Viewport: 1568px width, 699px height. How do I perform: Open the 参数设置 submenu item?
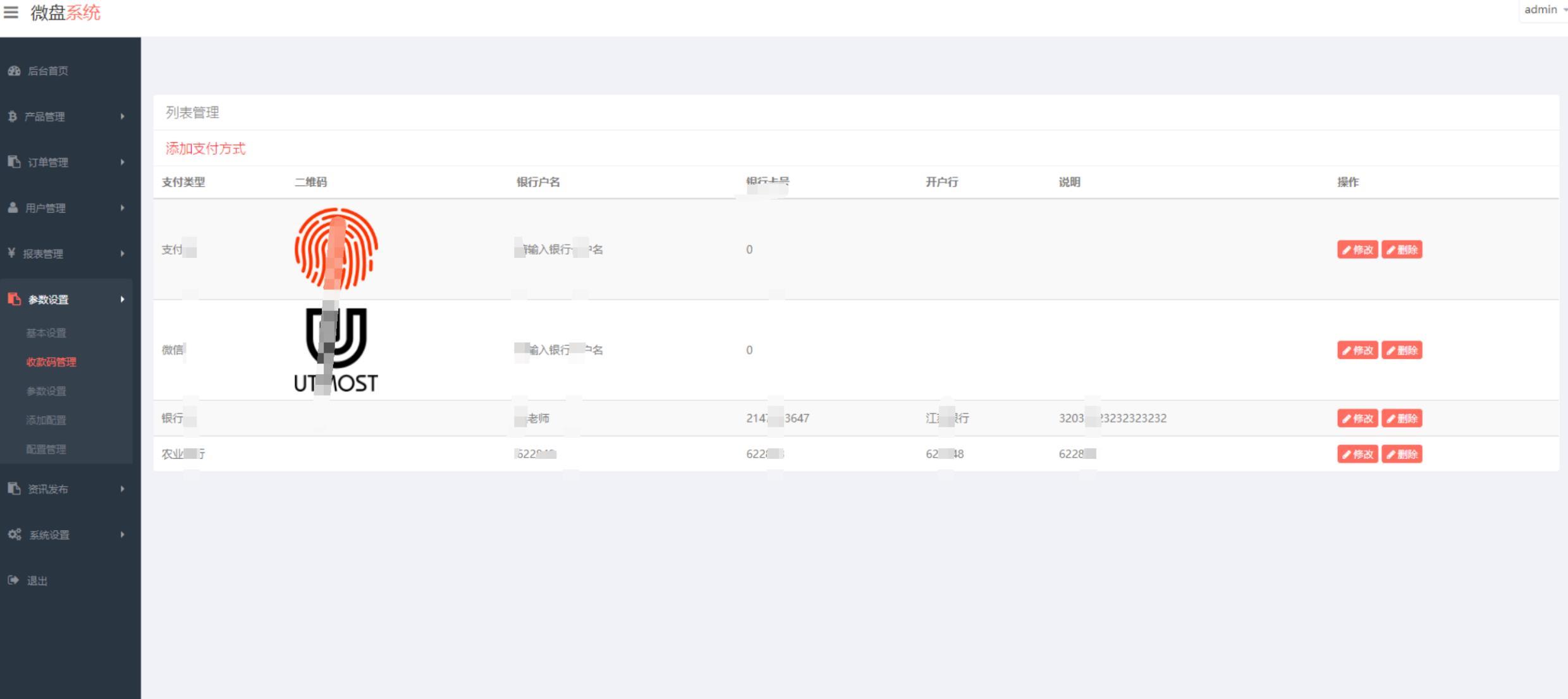click(46, 391)
